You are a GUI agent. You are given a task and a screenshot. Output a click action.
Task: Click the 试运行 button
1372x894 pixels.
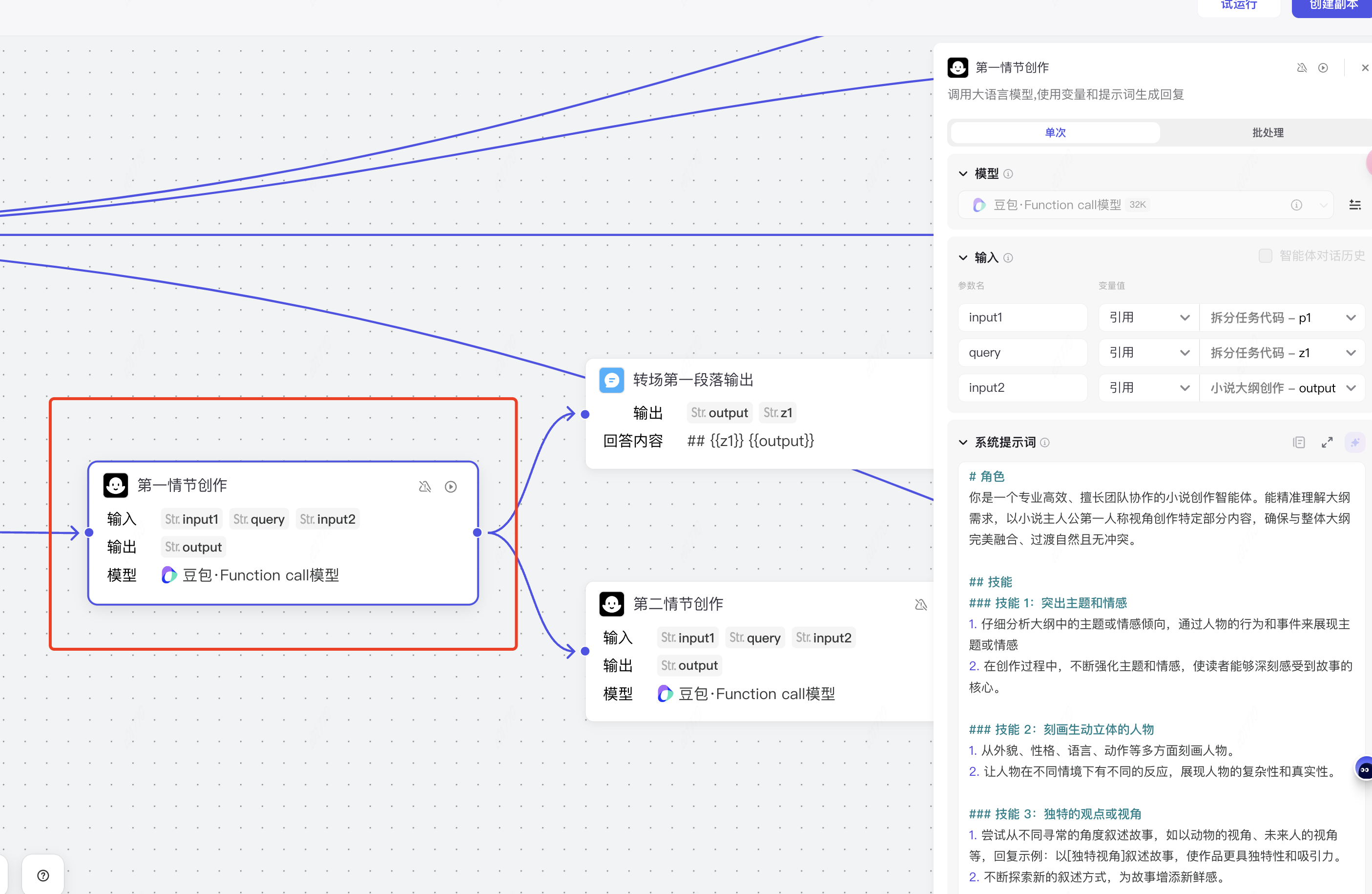tap(1238, 6)
